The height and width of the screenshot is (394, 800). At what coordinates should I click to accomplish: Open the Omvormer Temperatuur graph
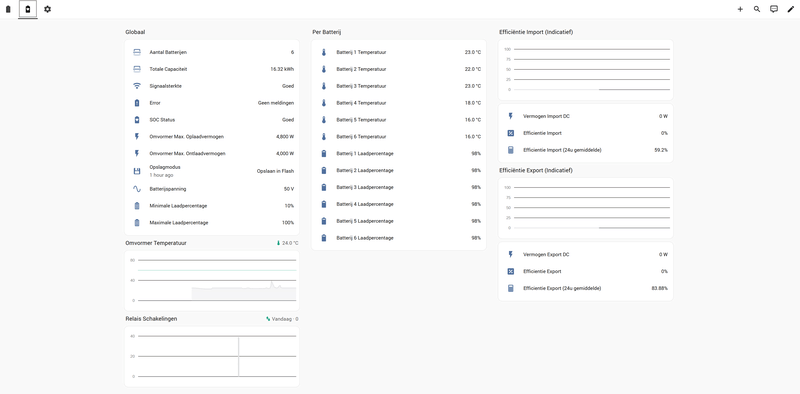click(212, 280)
